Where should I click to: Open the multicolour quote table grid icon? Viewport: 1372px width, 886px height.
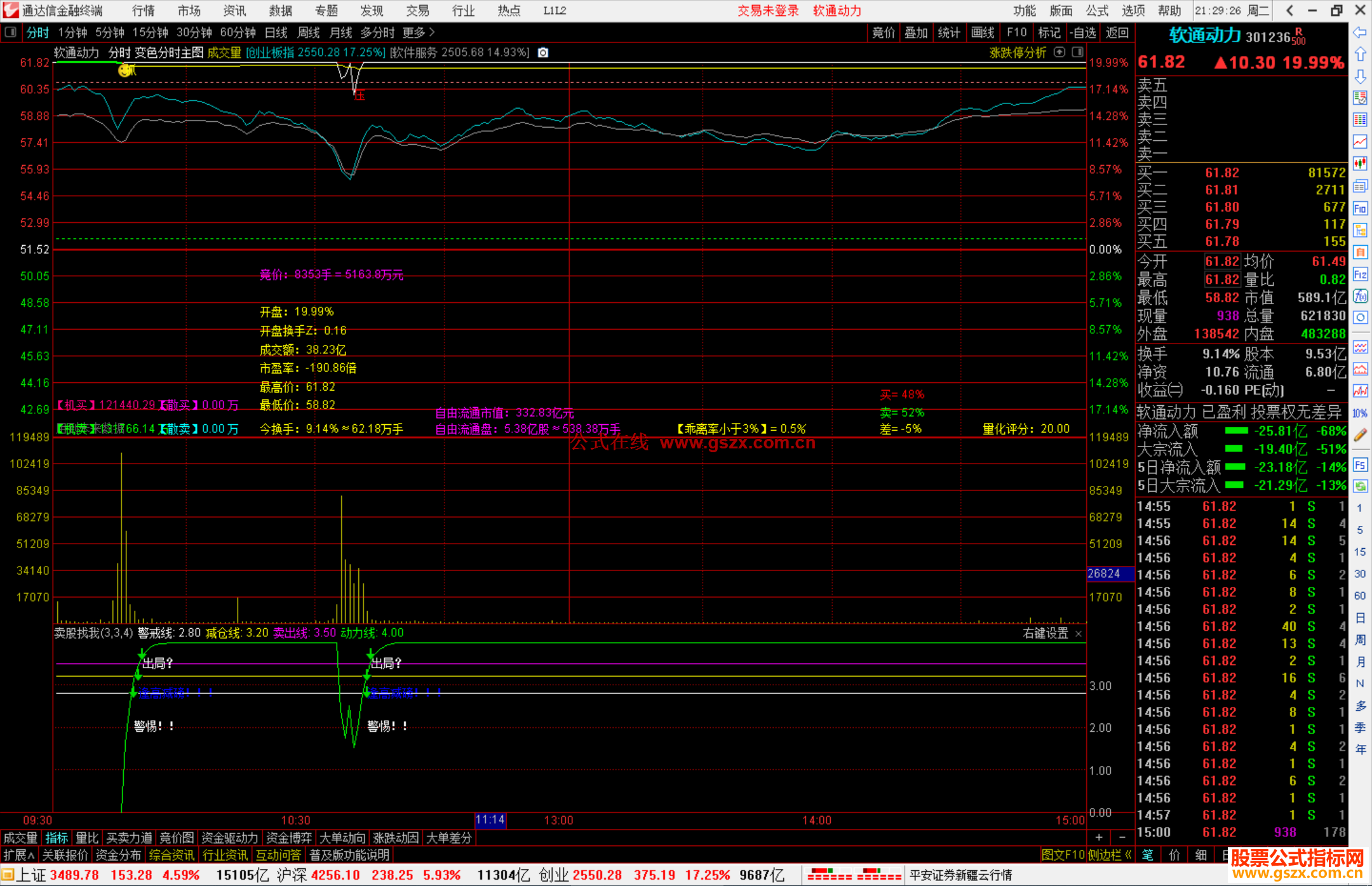pos(1360,120)
